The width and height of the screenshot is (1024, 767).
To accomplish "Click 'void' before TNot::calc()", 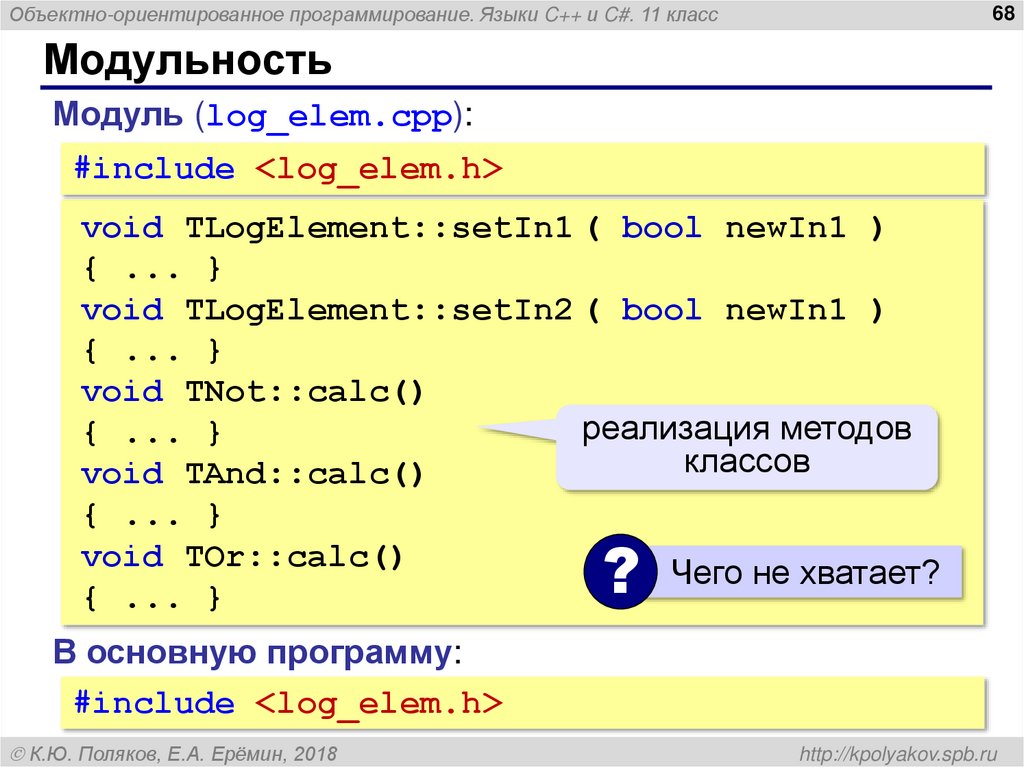I will point(122,393).
